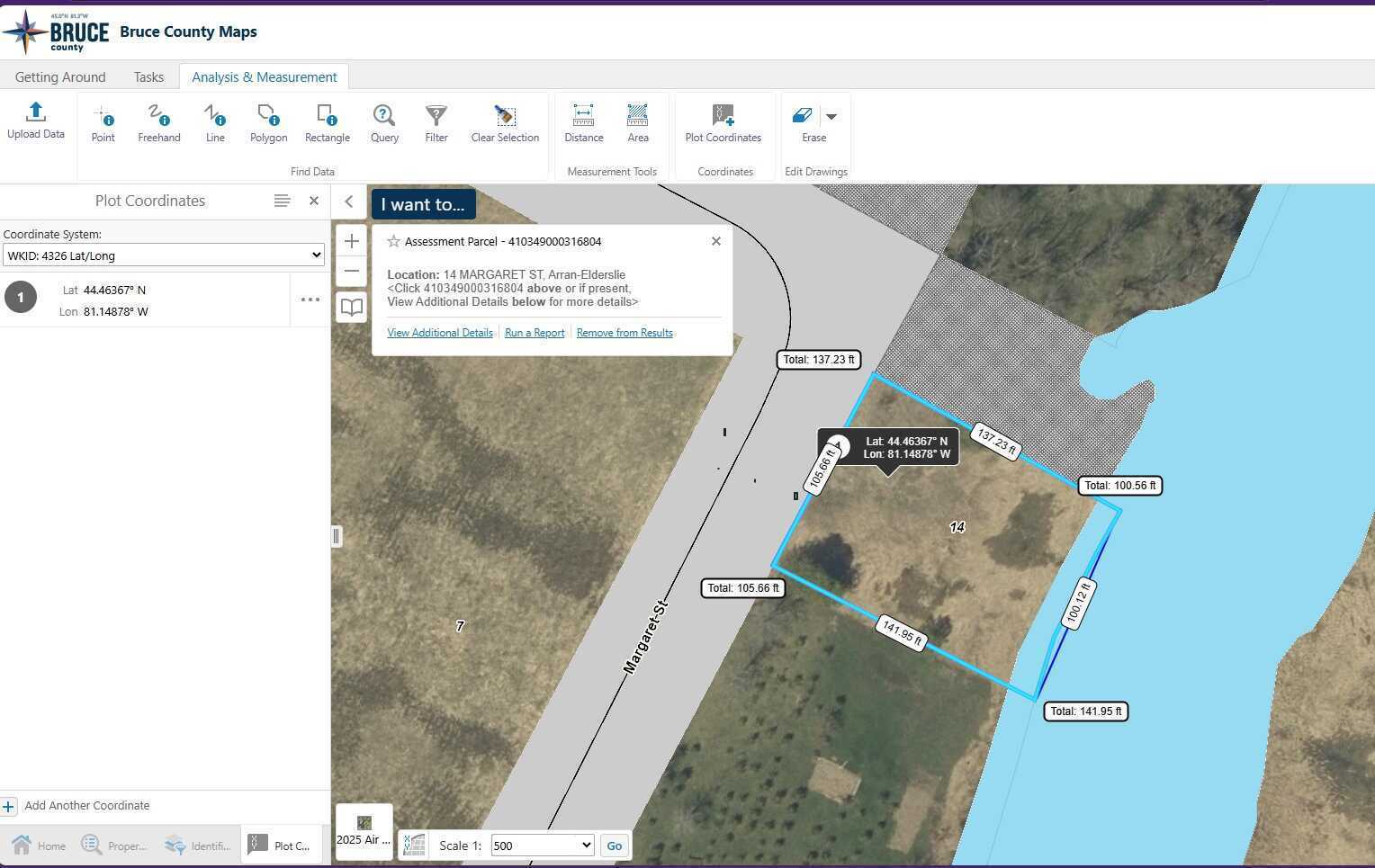The image size is (1375, 868).
Task: Click the Clear Selection tool
Action: 505,123
